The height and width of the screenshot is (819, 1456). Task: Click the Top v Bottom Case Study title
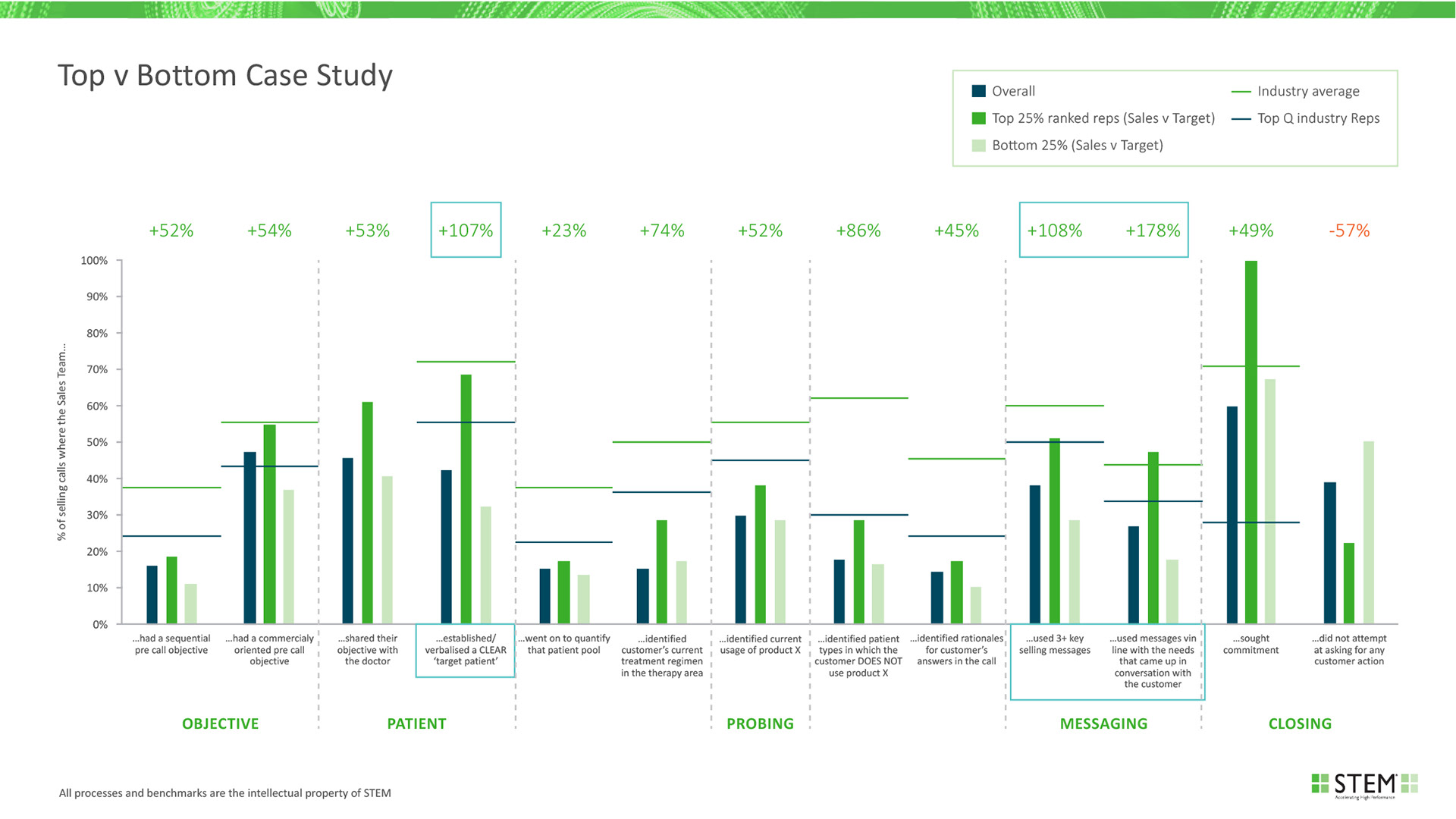point(225,75)
